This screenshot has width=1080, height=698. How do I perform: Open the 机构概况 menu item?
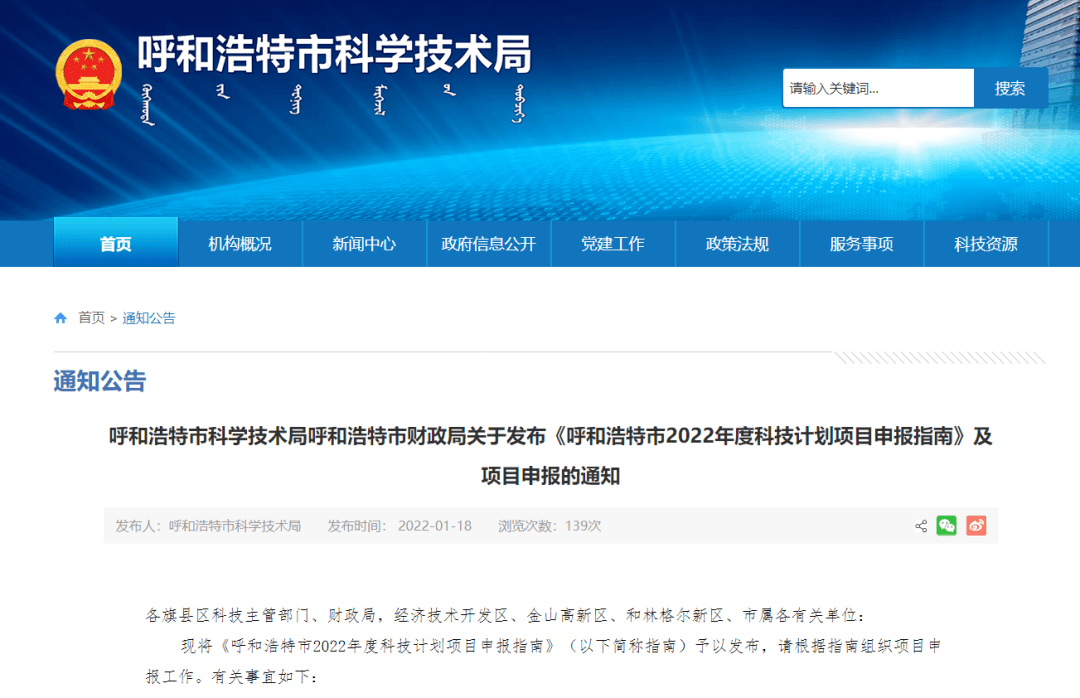pos(240,244)
